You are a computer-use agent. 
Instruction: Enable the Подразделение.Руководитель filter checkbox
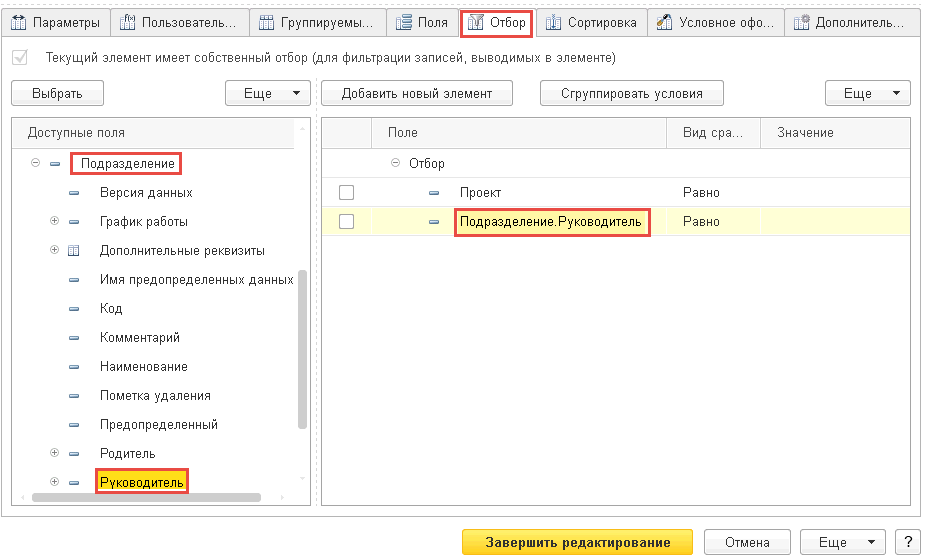346,221
